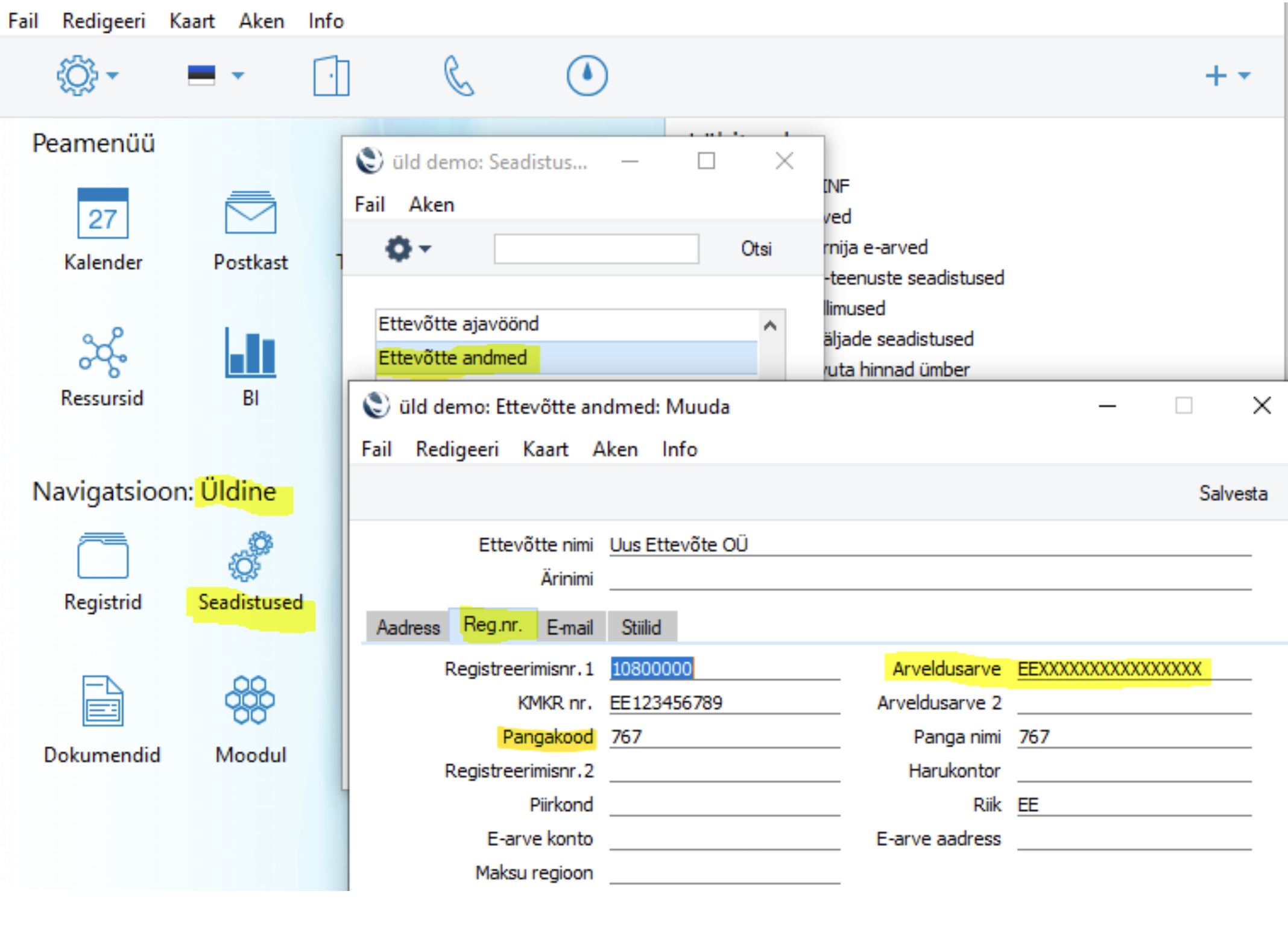Click the Otsi search button
1288x938 pixels.
click(x=756, y=249)
